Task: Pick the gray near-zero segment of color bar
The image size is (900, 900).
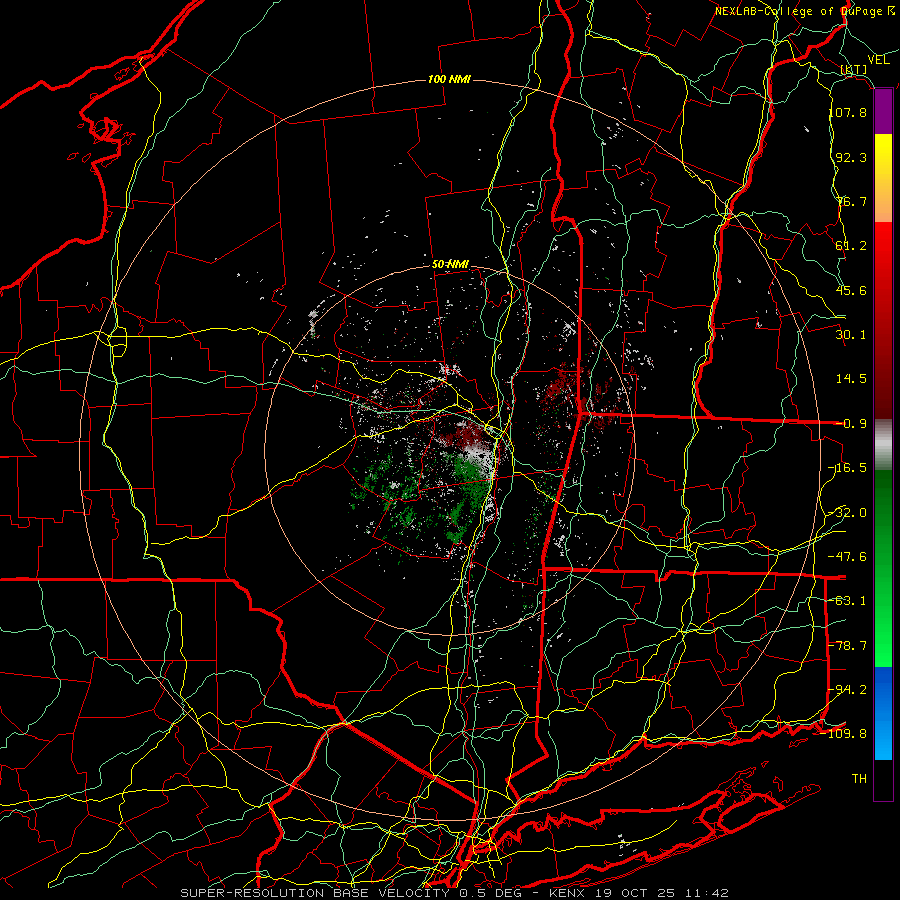Action: coord(883,445)
